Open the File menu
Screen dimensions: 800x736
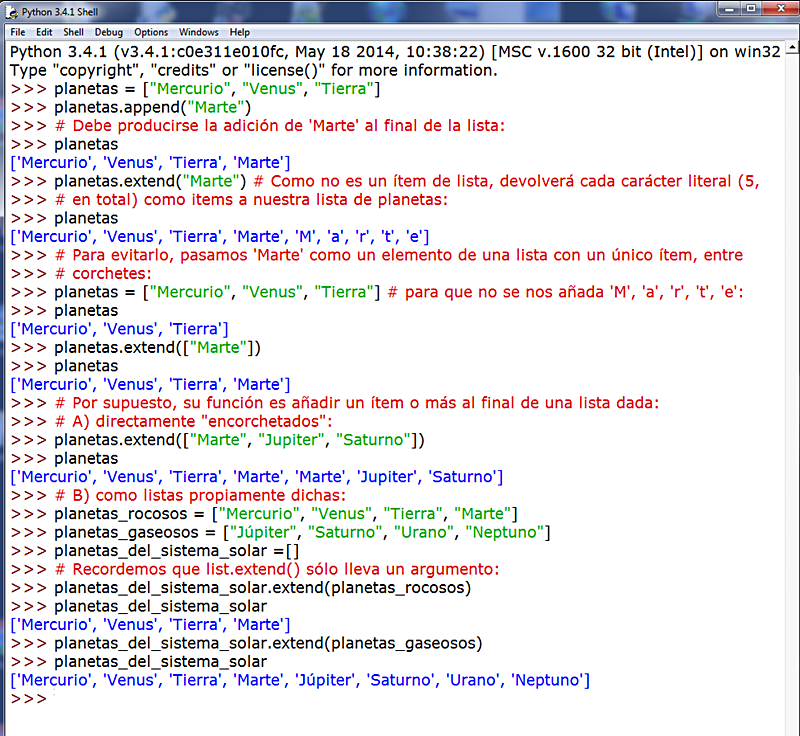[18, 32]
